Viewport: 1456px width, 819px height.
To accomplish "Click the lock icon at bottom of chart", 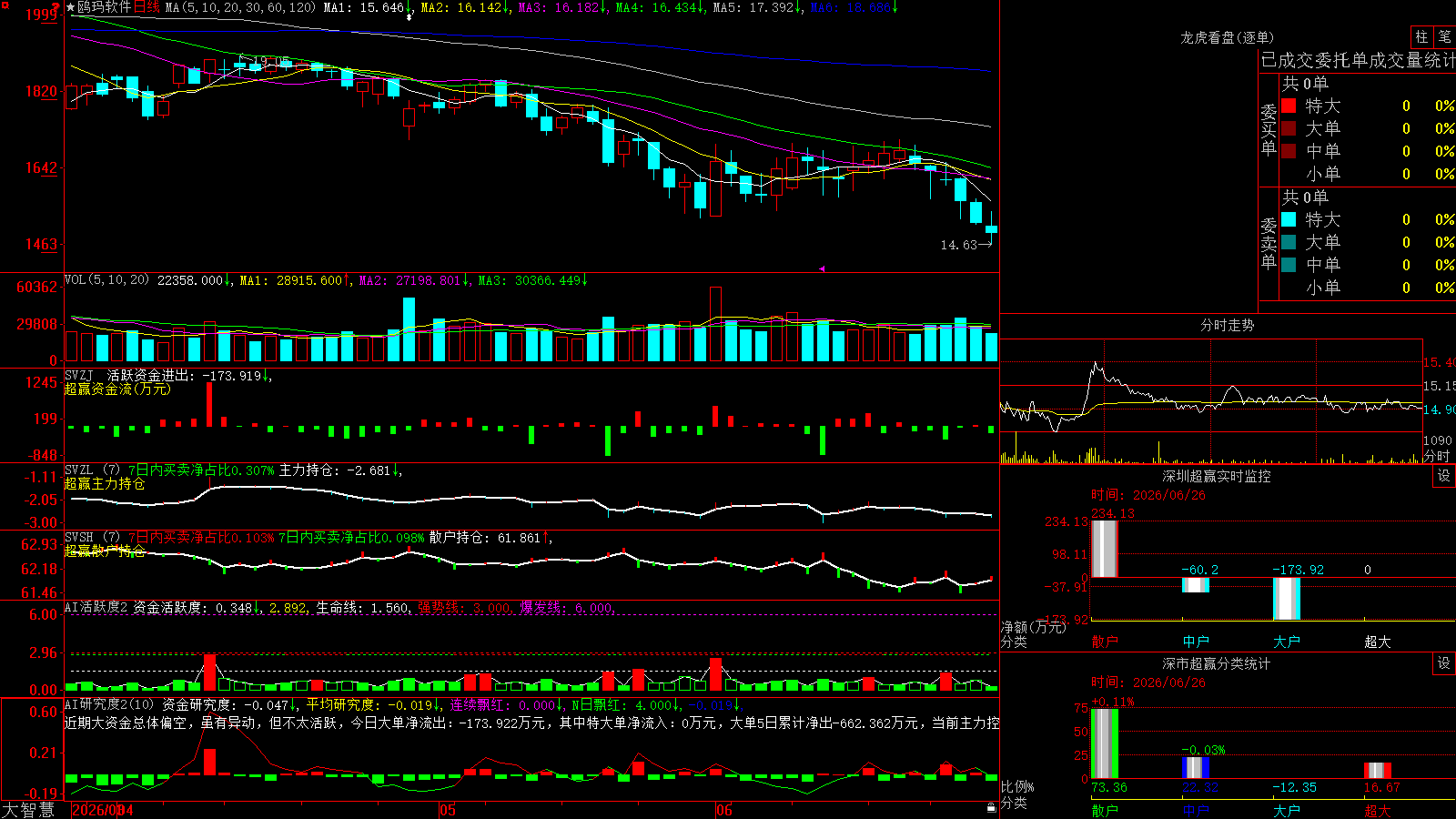I will (992, 807).
